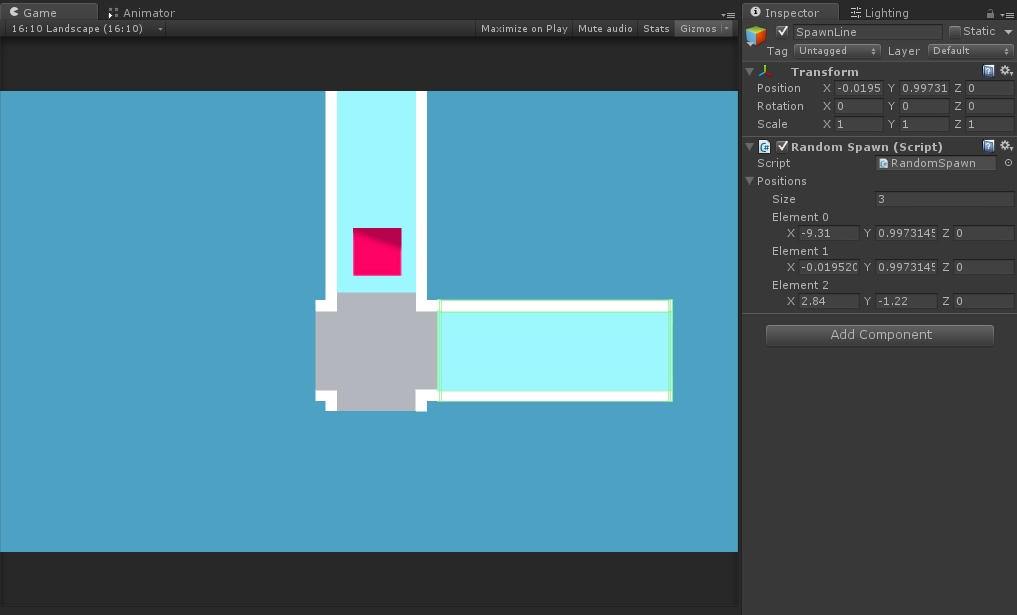Open the Transform gear settings menu
Image resolution: width=1017 pixels, height=615 pixels.
[1005, 71]
